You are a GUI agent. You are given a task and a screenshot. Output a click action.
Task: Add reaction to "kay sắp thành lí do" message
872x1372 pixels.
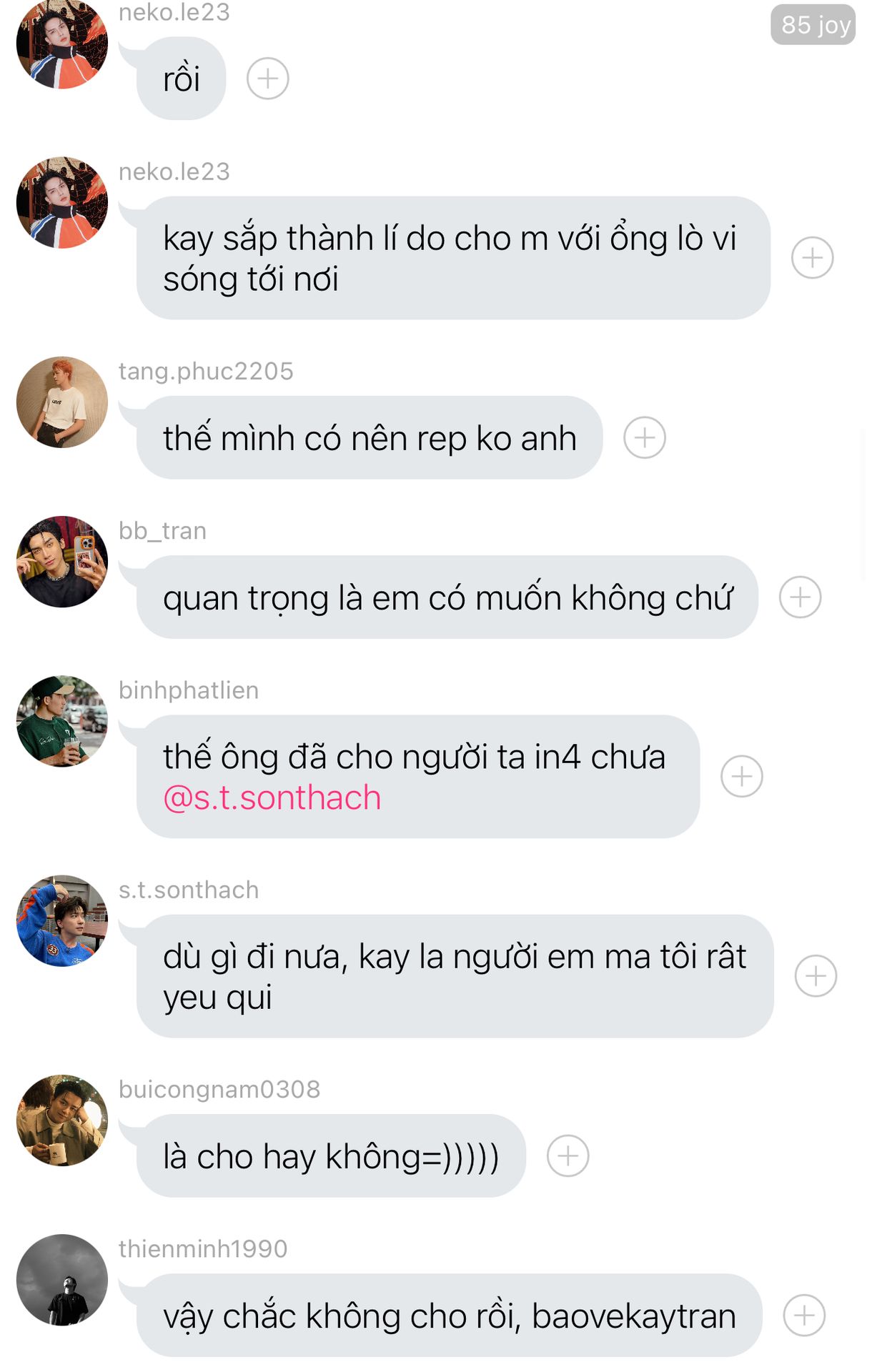812,258
